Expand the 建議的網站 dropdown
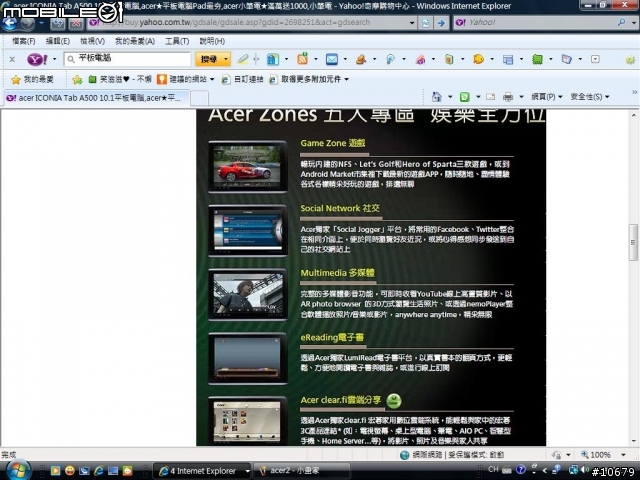The image size is (640, 480). tap(212, 80)
